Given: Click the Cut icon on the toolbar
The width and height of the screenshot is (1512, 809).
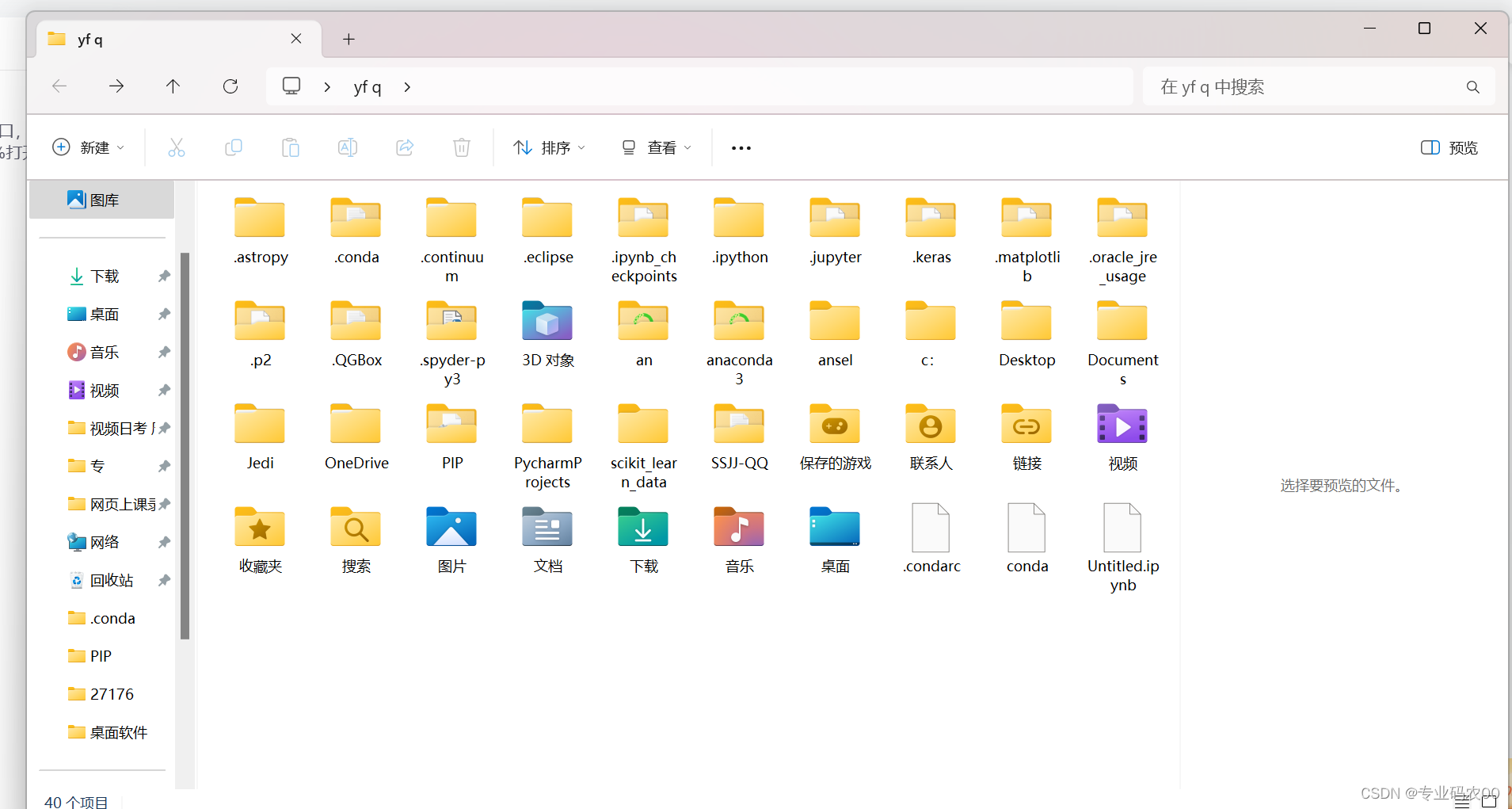Looking at the screenshot, I should (x=176, y=147).
